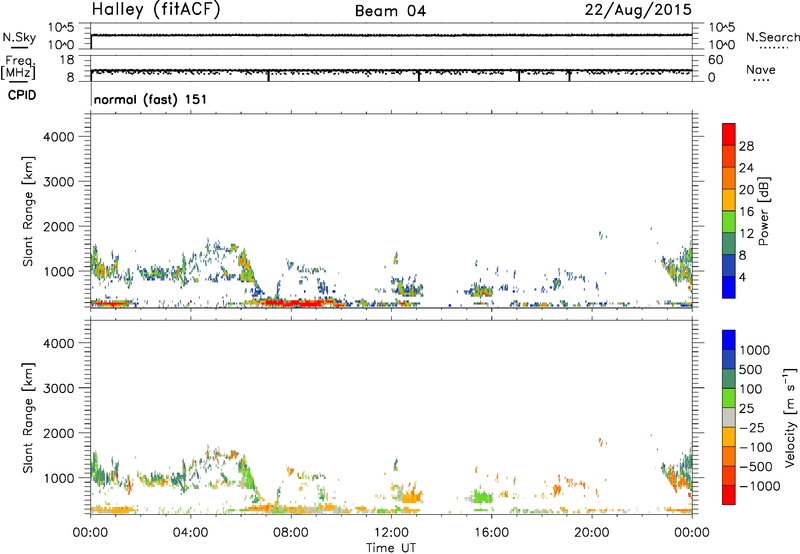Screen dimensions: 800x554
Task: Click the '16:00' time axis label
Action: [x=491, y=533]
